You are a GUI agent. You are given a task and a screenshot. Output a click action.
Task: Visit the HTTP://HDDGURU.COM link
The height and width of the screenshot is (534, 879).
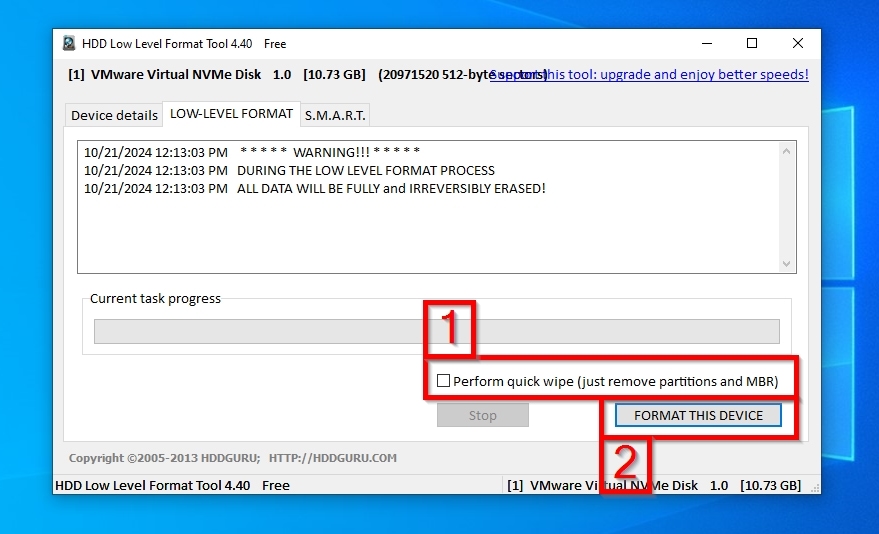332,458
